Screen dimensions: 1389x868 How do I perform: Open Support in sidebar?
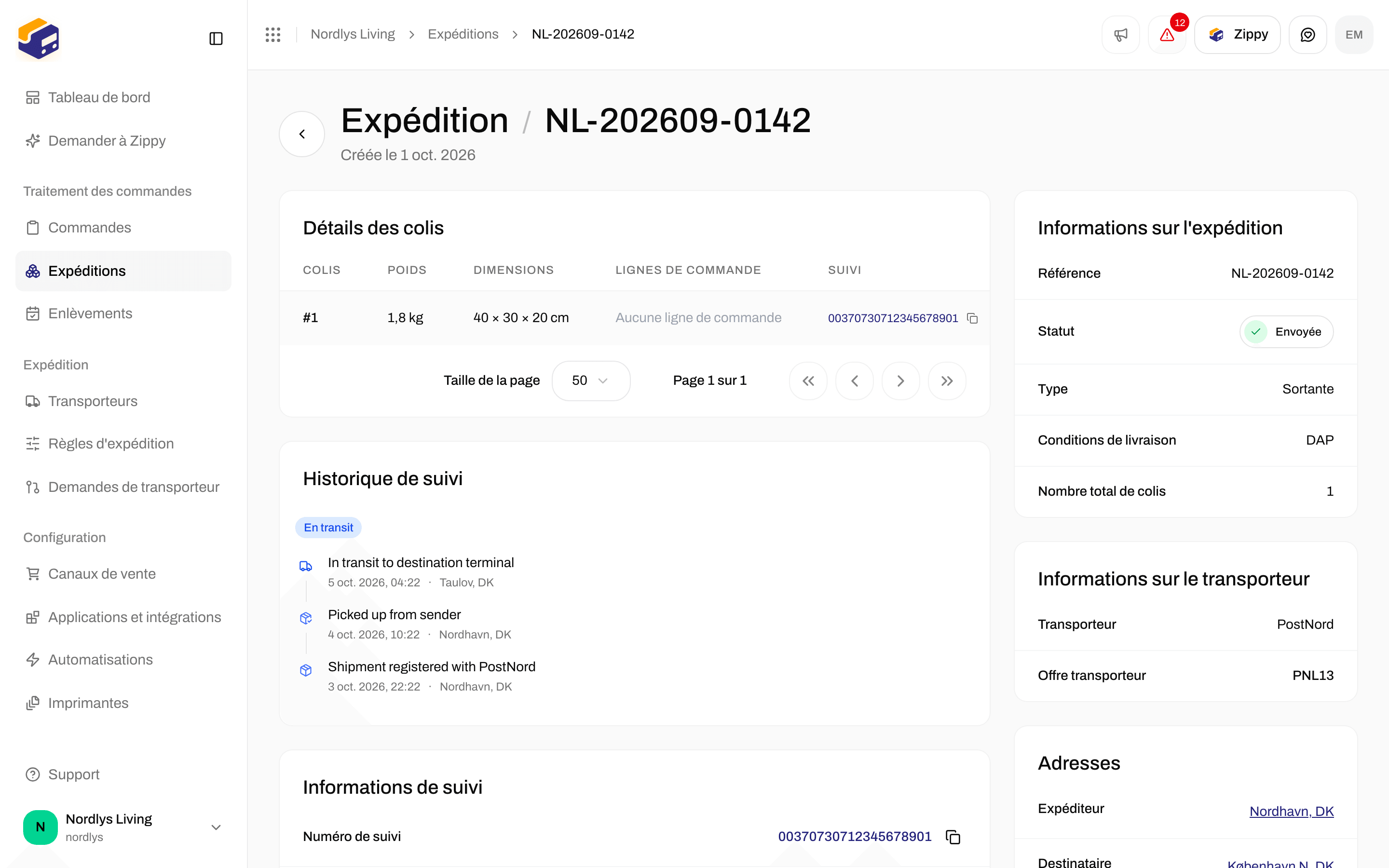(123, 774)
